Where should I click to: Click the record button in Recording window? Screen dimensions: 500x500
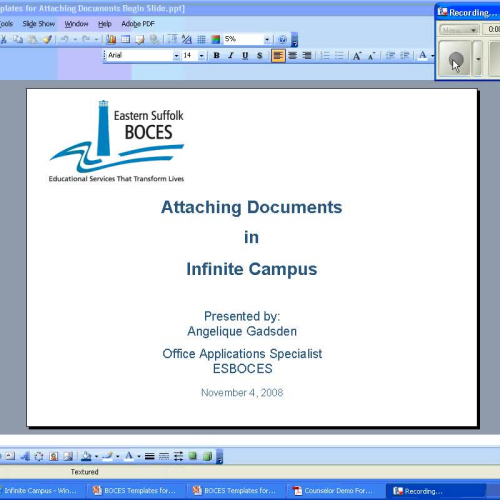click(x=455, y=59)
